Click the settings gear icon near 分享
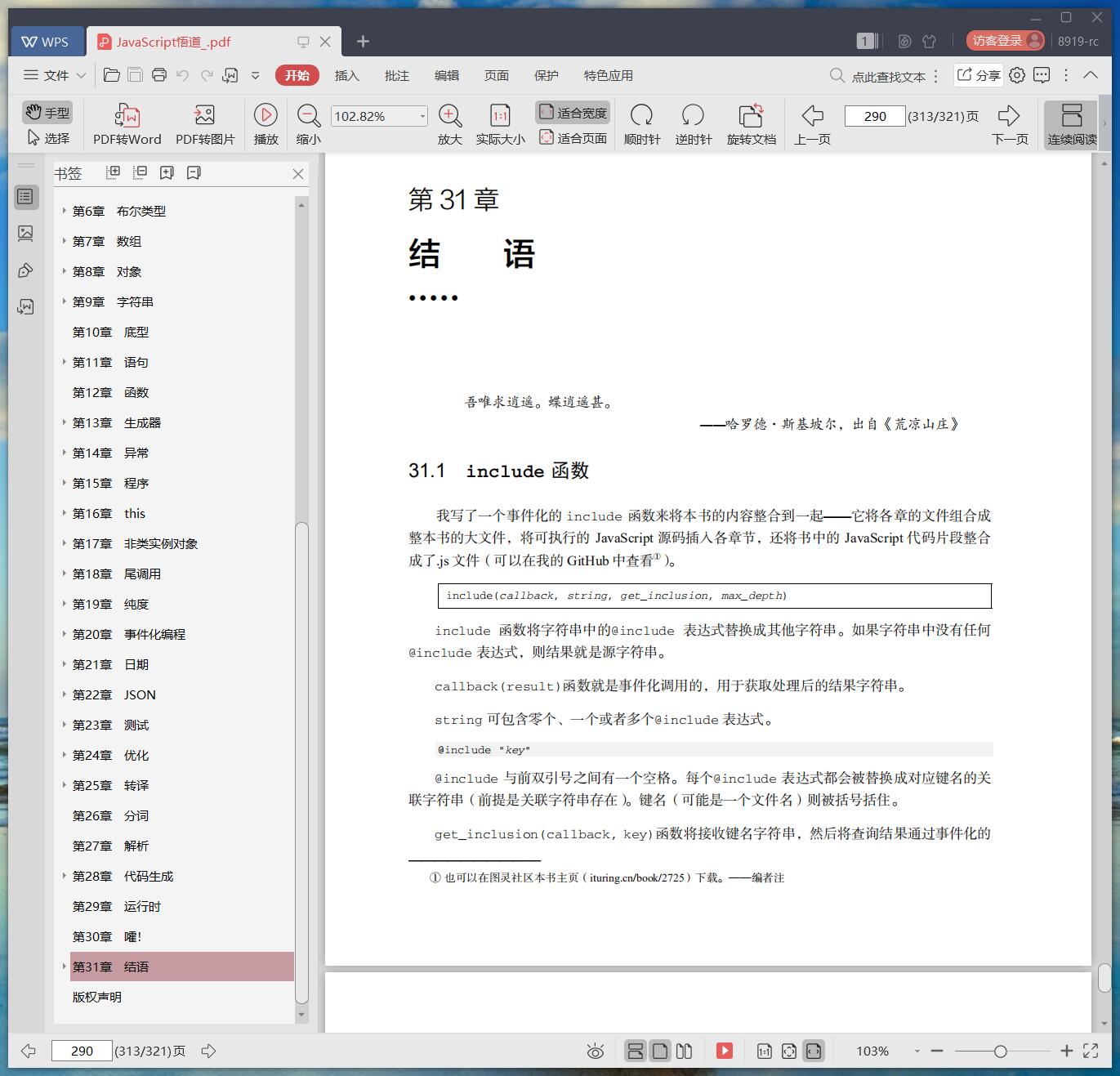The height and width of the screenshot is (1076, 1120). pyautogui.click(x=1017, y=75)
